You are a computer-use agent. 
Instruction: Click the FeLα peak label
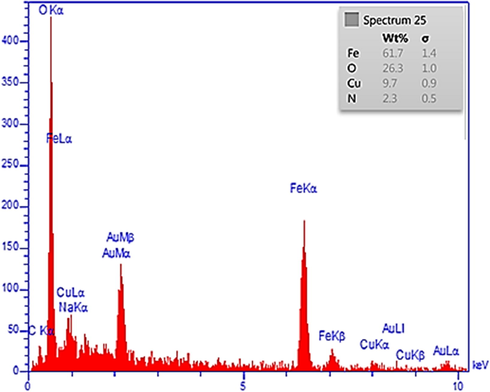(59, 138)
